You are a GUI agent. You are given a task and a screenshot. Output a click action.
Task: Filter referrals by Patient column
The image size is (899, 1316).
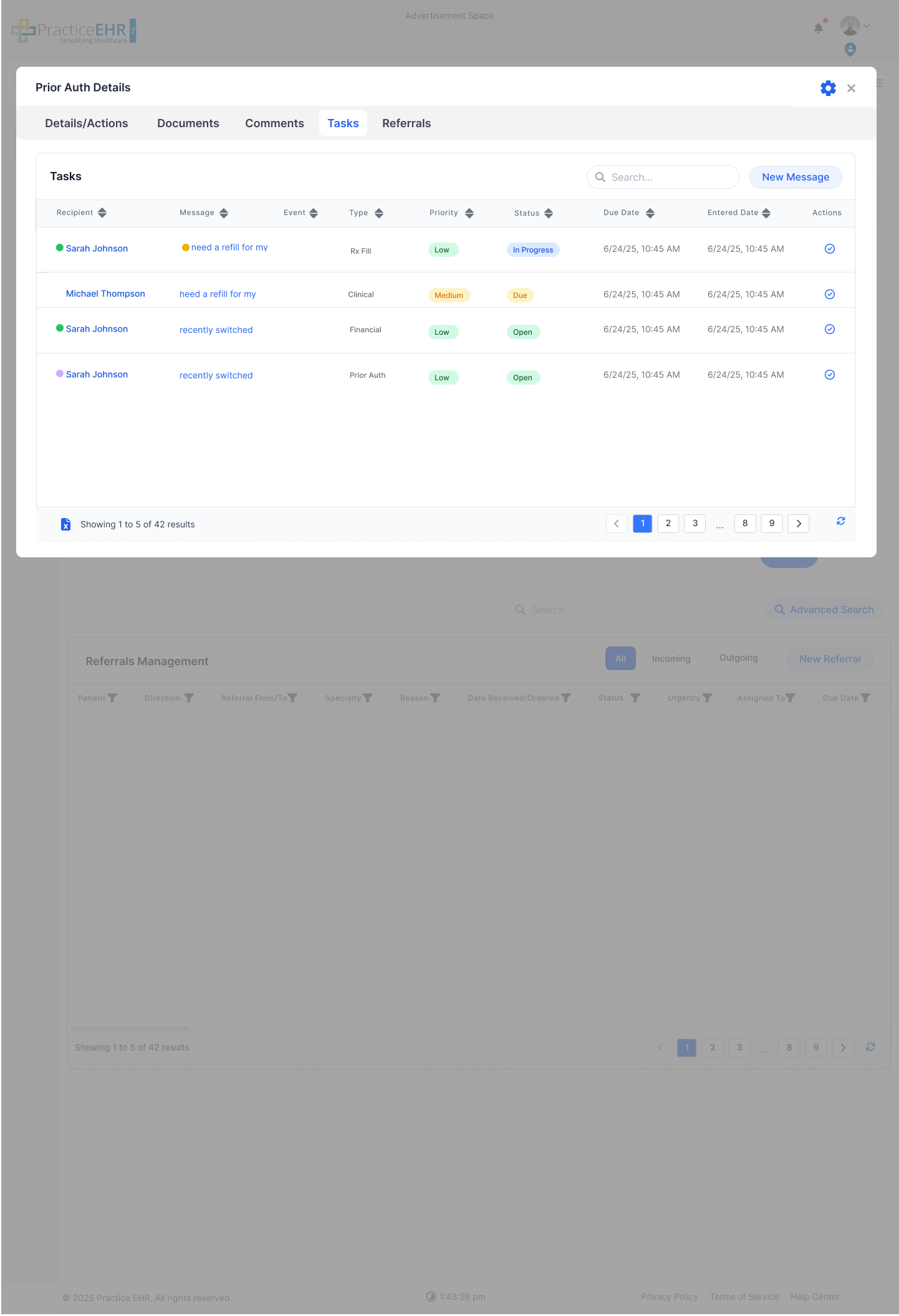click(x=112, y=698)
